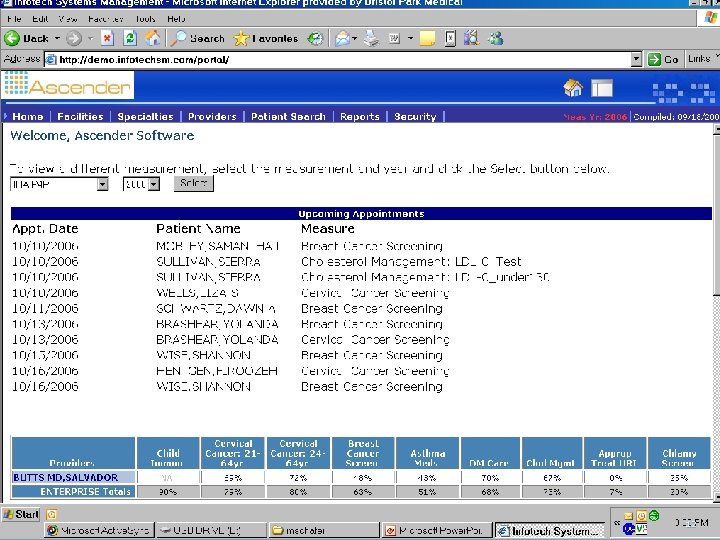Open the Specialties nav tab
Viewport: 720px width, 540px height.
(145, 117)
